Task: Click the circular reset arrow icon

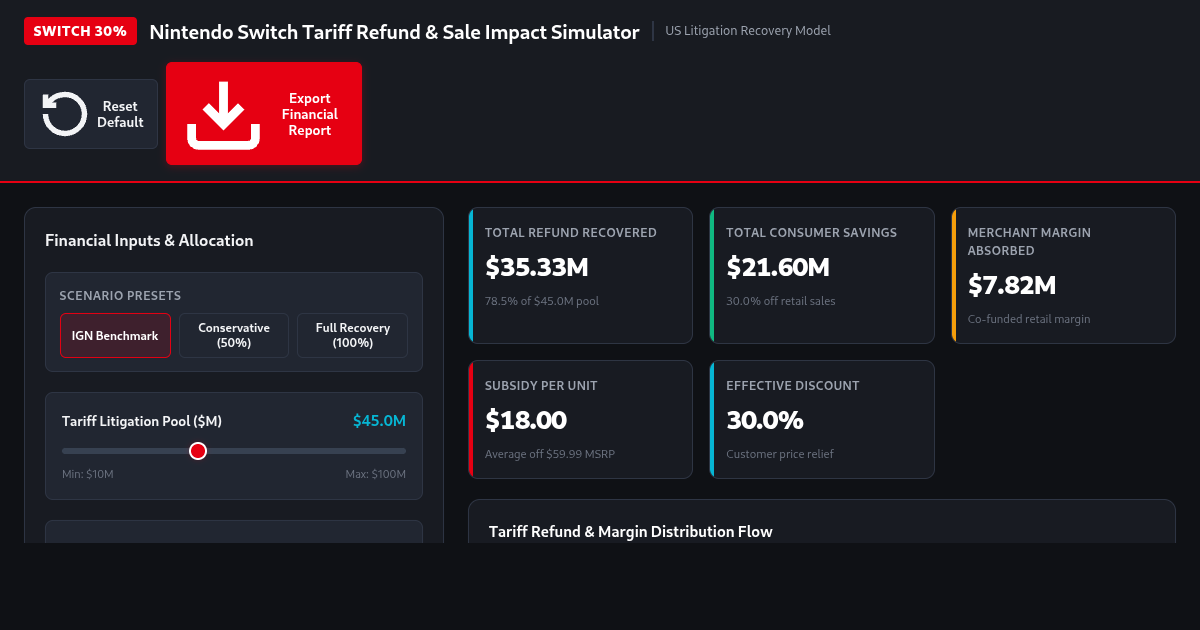Action: [x=65, y=114]
